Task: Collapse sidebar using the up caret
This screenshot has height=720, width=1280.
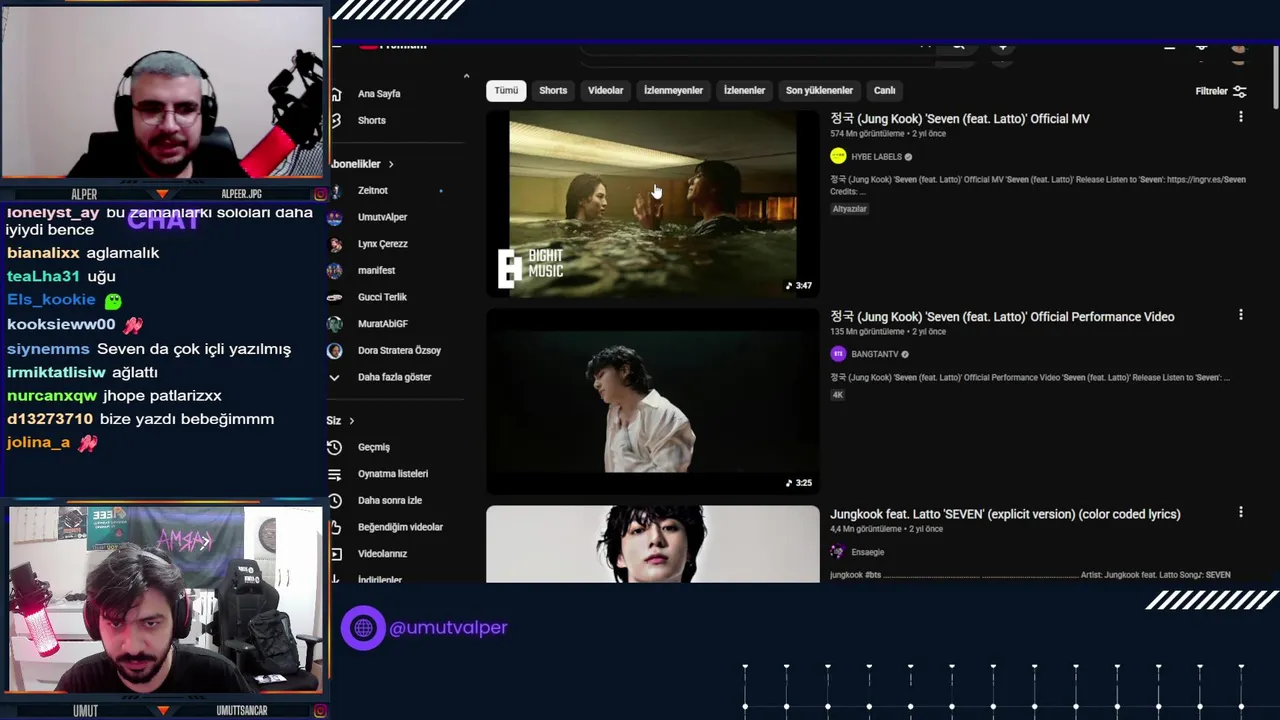Action: [466, 76]
